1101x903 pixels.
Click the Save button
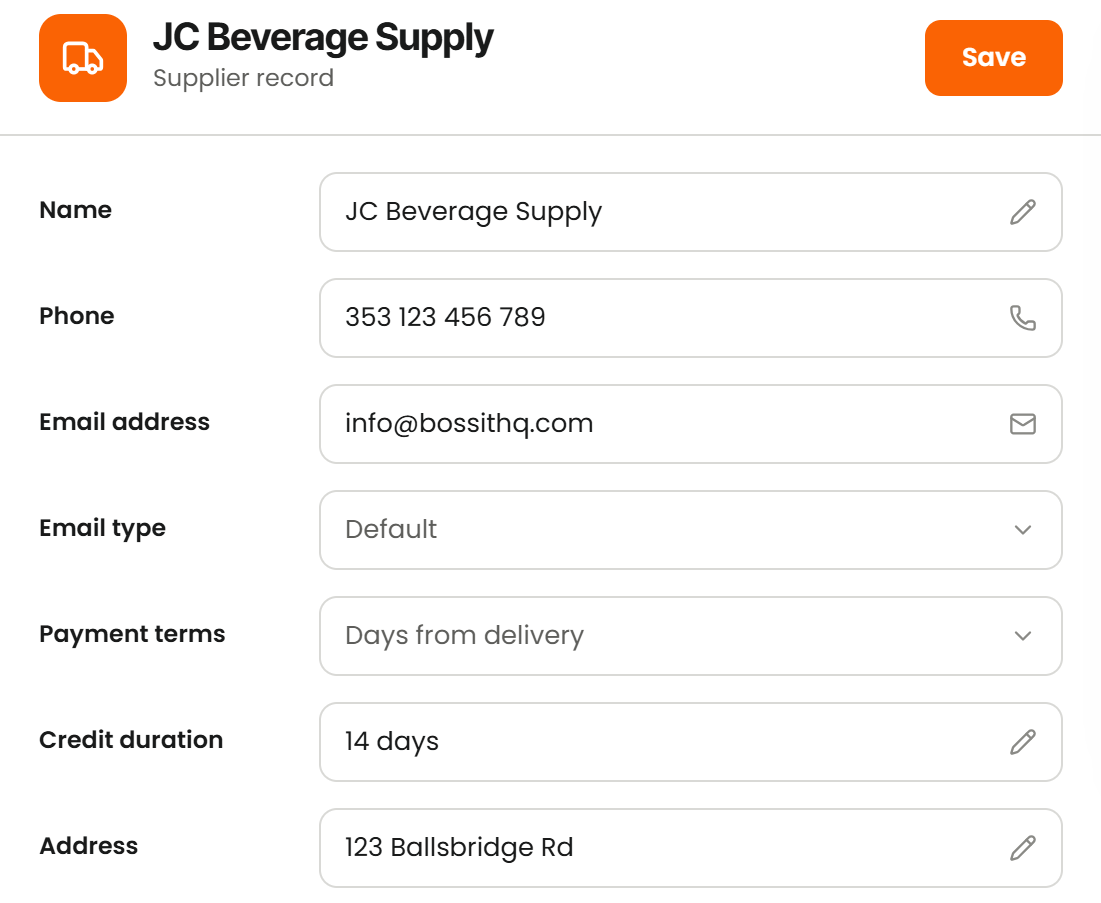point(993,58)
